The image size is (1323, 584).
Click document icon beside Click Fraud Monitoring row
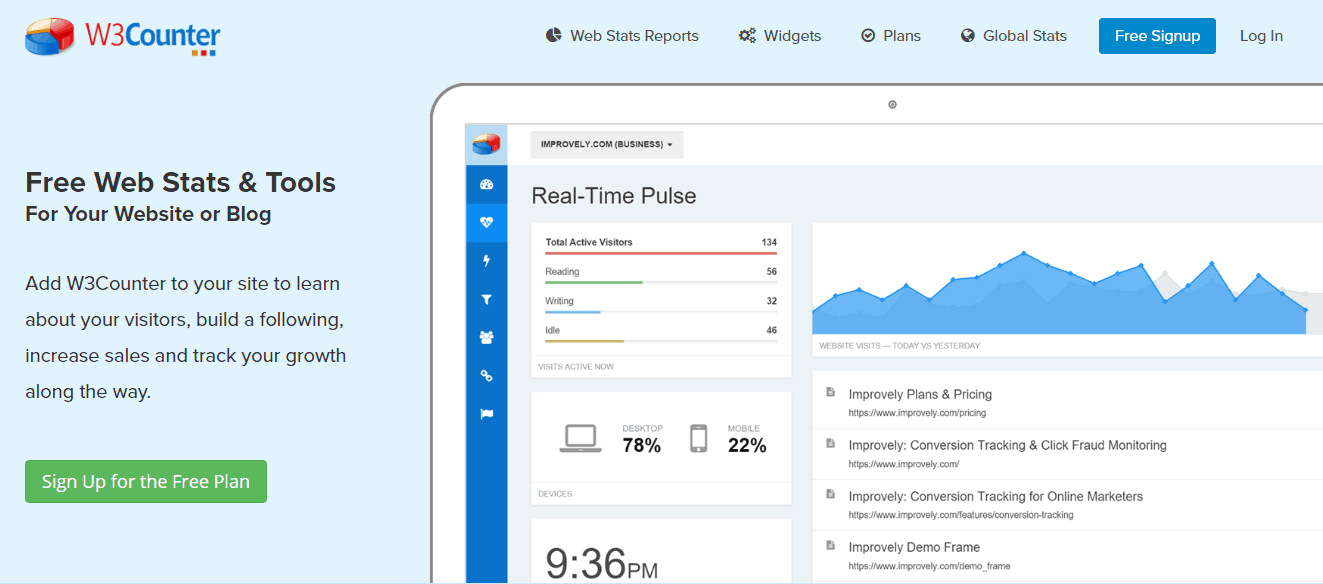[830, 443]
